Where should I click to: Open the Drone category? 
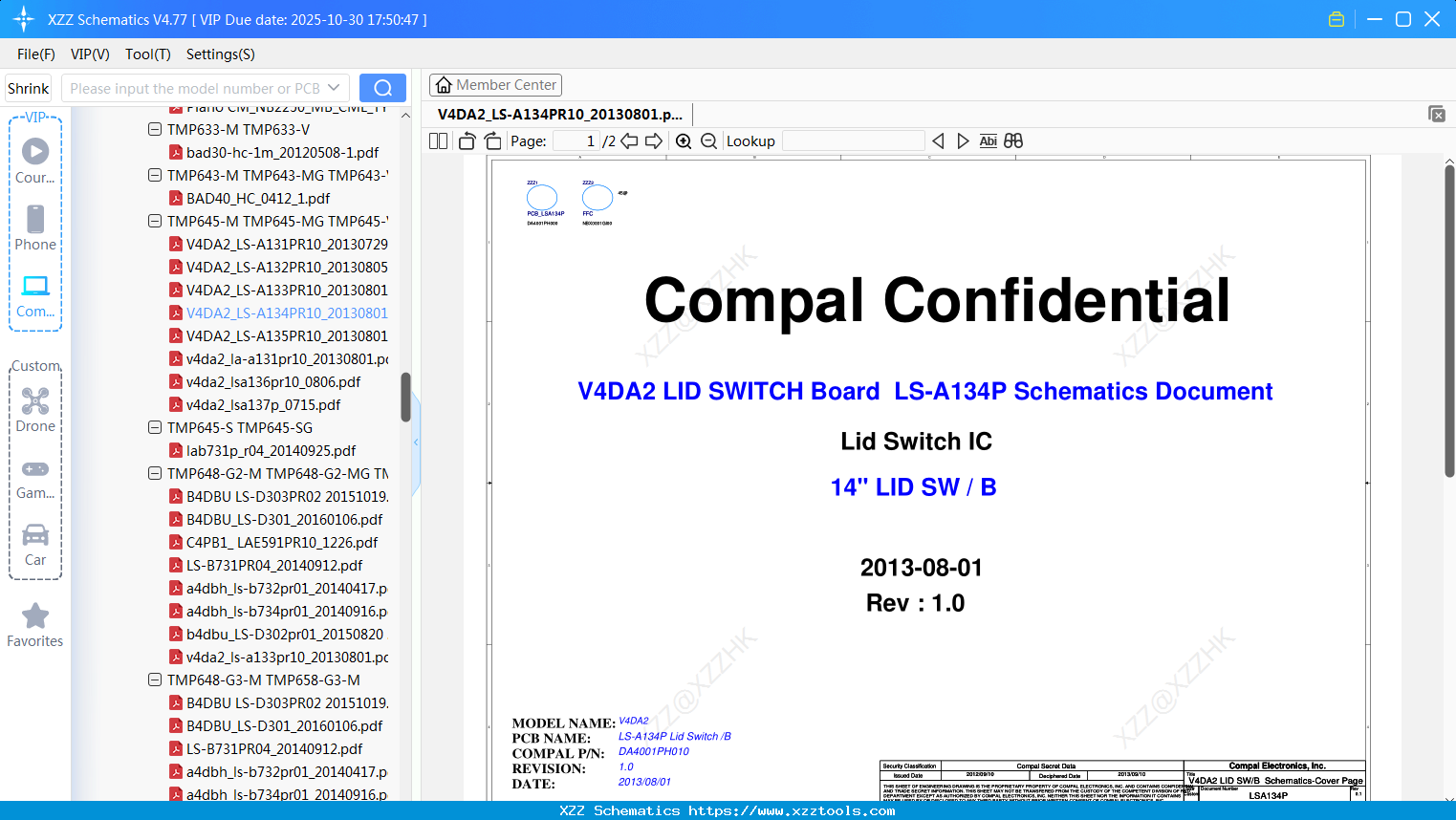coord(35,410)
